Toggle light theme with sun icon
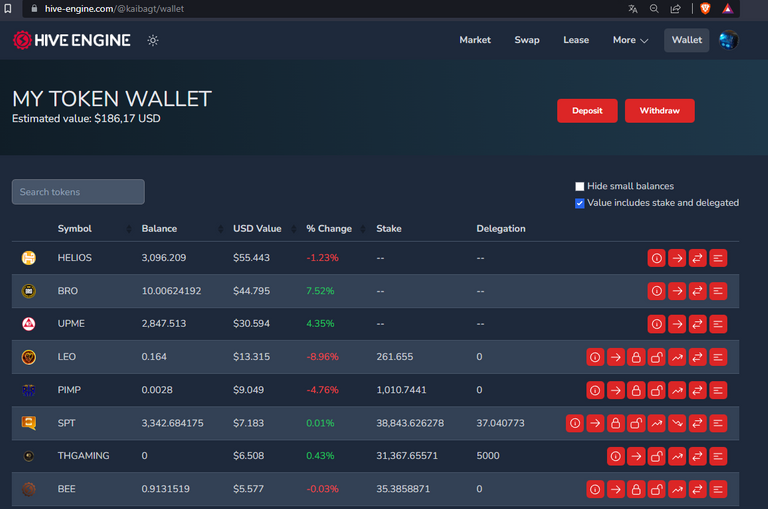Screen dimensions: 768x509 click(153, 40)
